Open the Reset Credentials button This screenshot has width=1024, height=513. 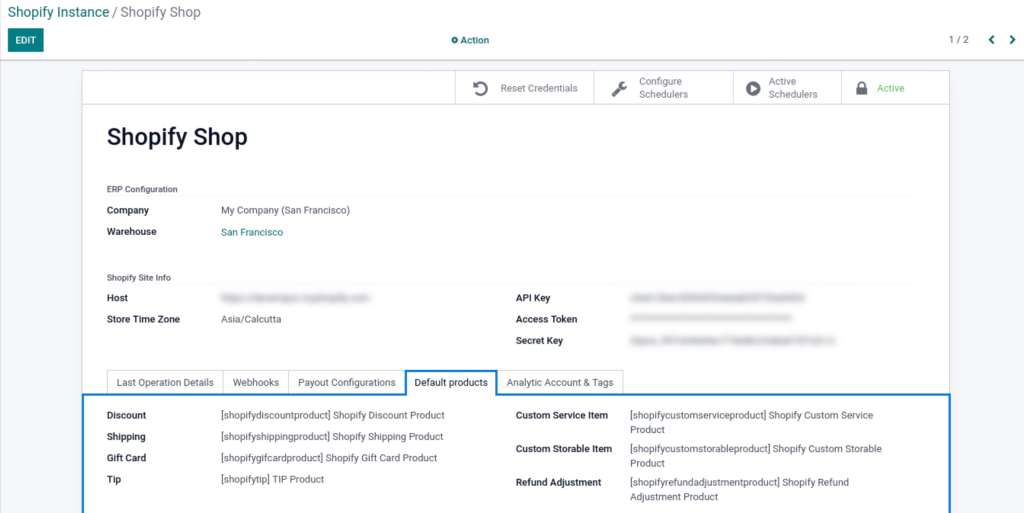coord(524,88)
